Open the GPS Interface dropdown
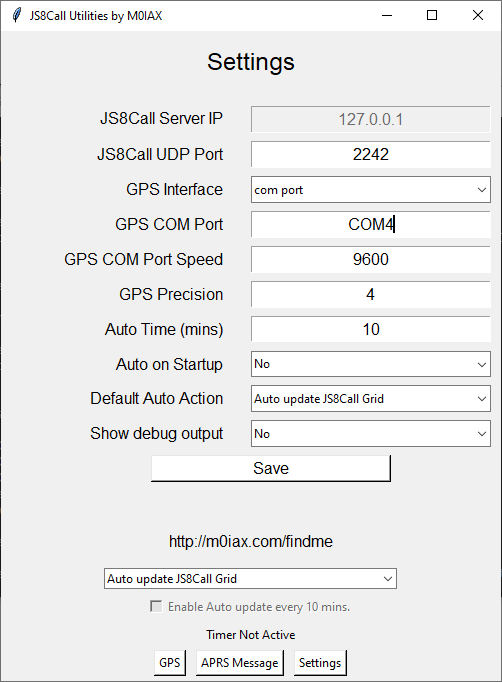Viewport: 502px width, 682px height. [x=371, y=190]
